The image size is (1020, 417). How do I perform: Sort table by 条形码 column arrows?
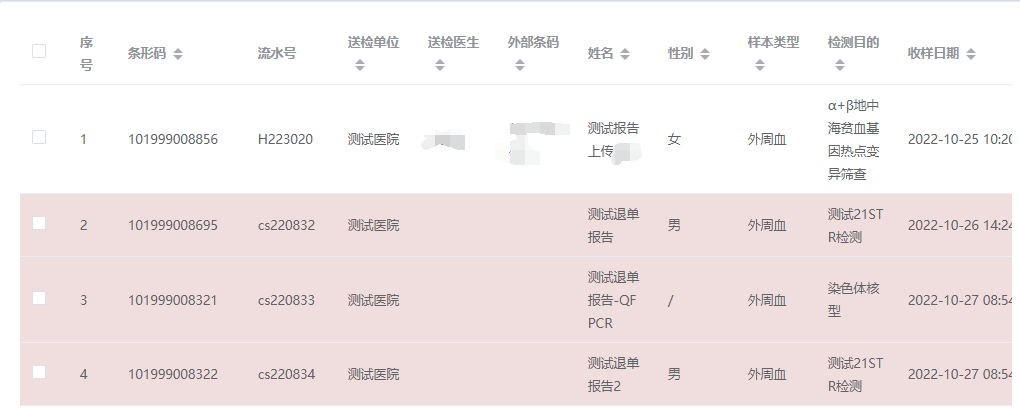tap(178, 54)
